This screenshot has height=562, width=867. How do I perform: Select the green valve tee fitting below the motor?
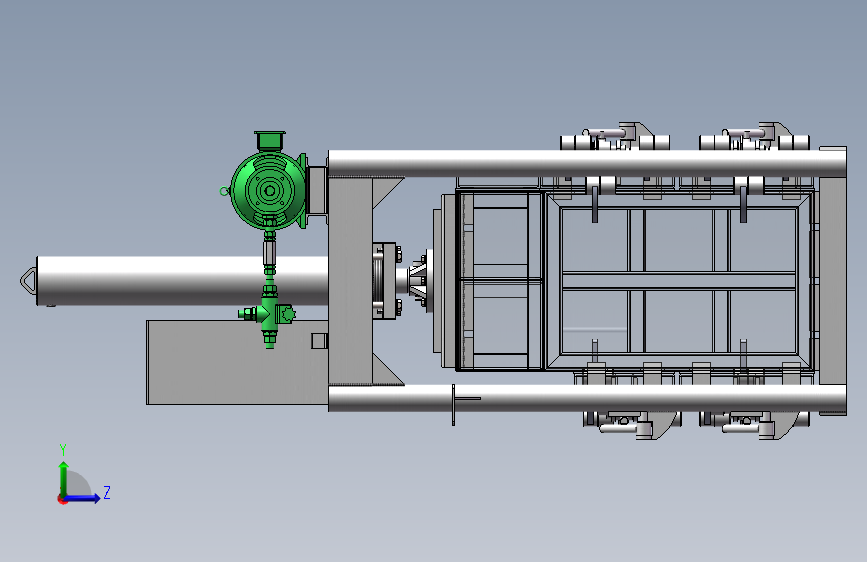coord(269,315)
